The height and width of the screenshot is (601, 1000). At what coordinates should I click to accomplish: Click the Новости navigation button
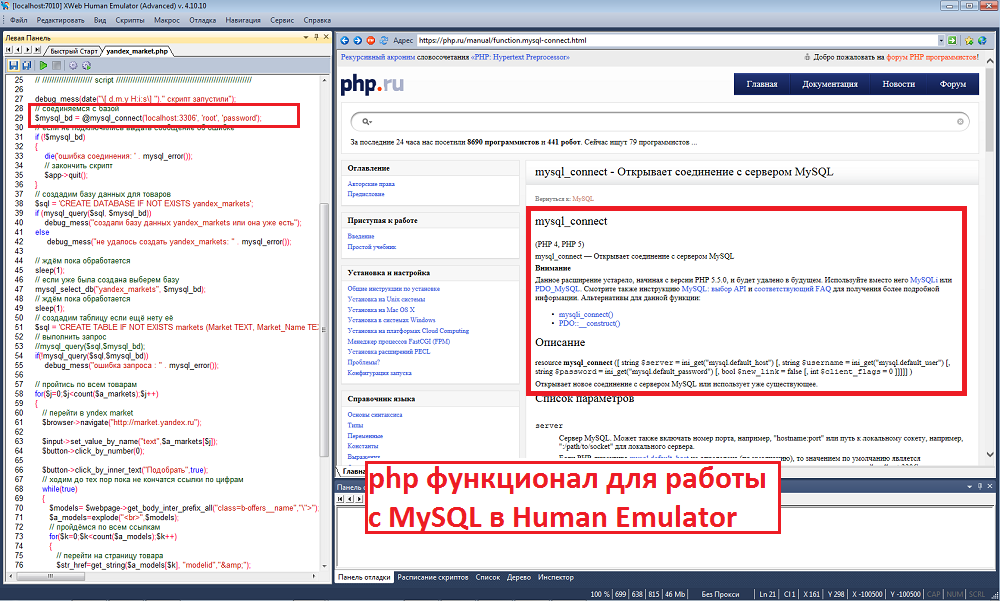tap(899, 84)
